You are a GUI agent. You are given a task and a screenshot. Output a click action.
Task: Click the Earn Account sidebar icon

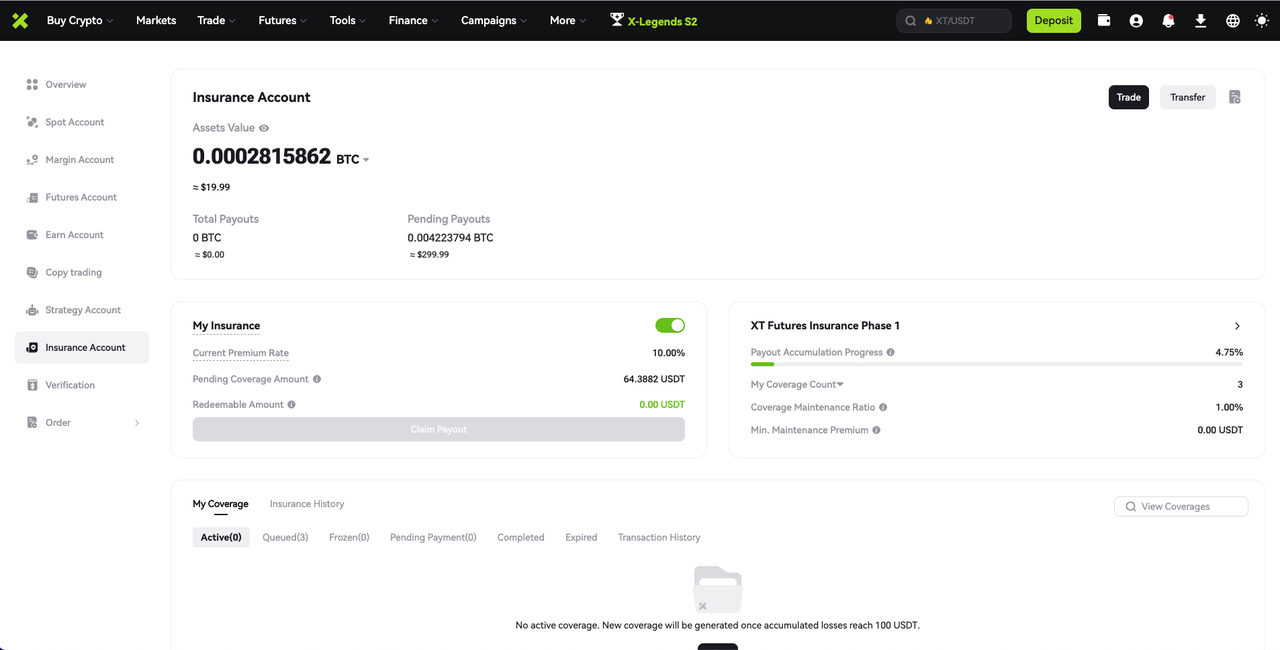pyautogui.click(x=32, y=234)
